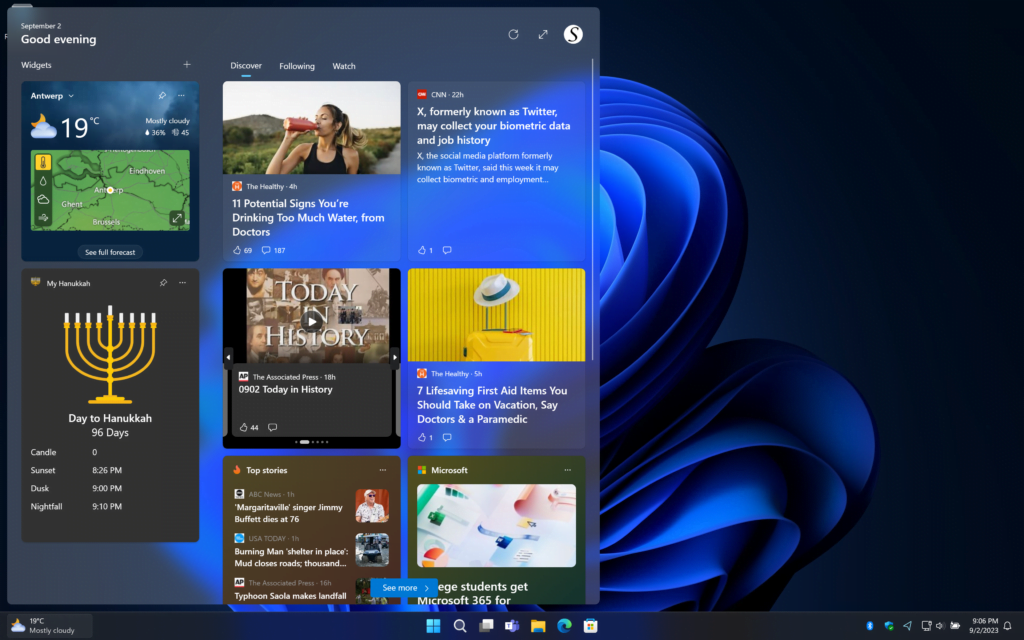The width and height of the screenshot is (1024, 640).
Task: Select temperature map layer icon
Action: coord(43,163)
